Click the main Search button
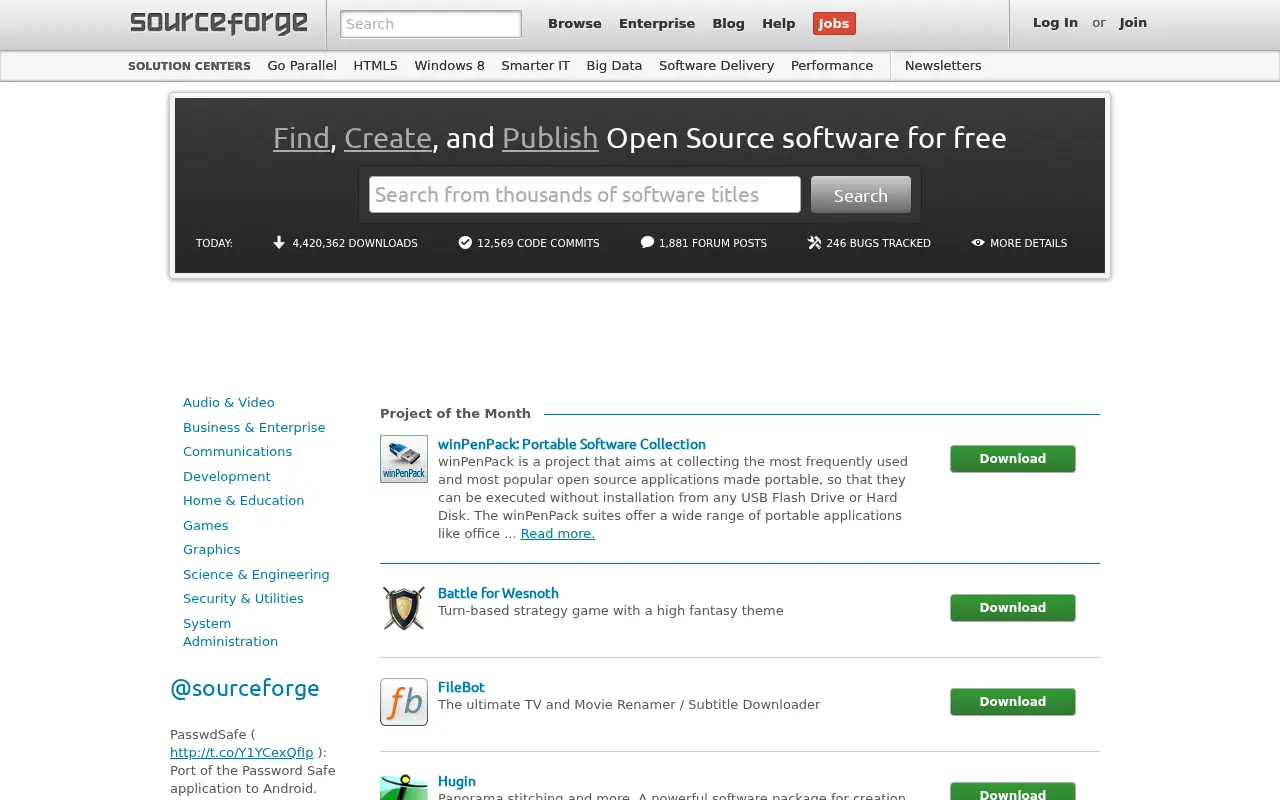This screenshot has width=1280, height=800. (861, 195)
